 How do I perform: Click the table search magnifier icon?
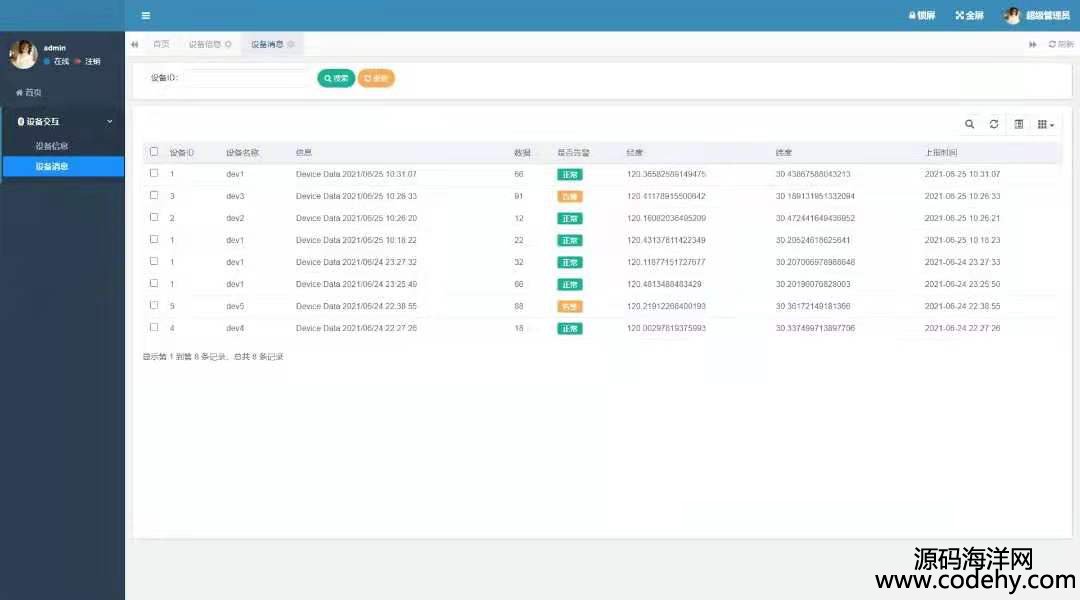pyautogui.click(x=969, y=124)
